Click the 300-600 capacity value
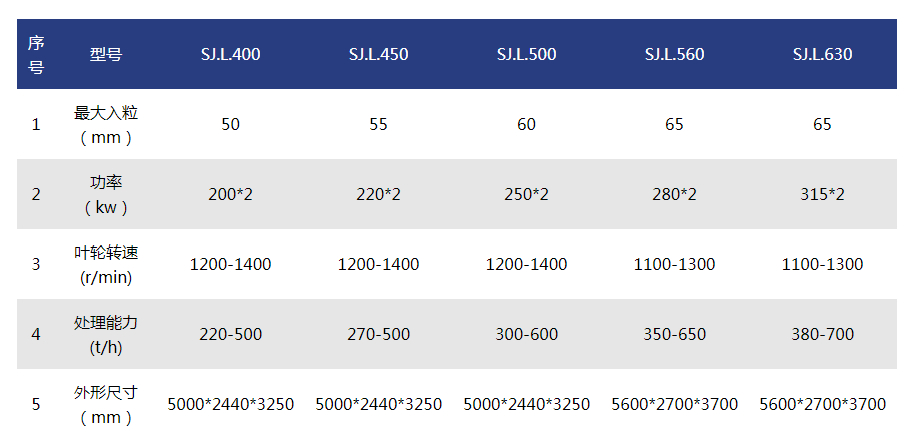 526,334
